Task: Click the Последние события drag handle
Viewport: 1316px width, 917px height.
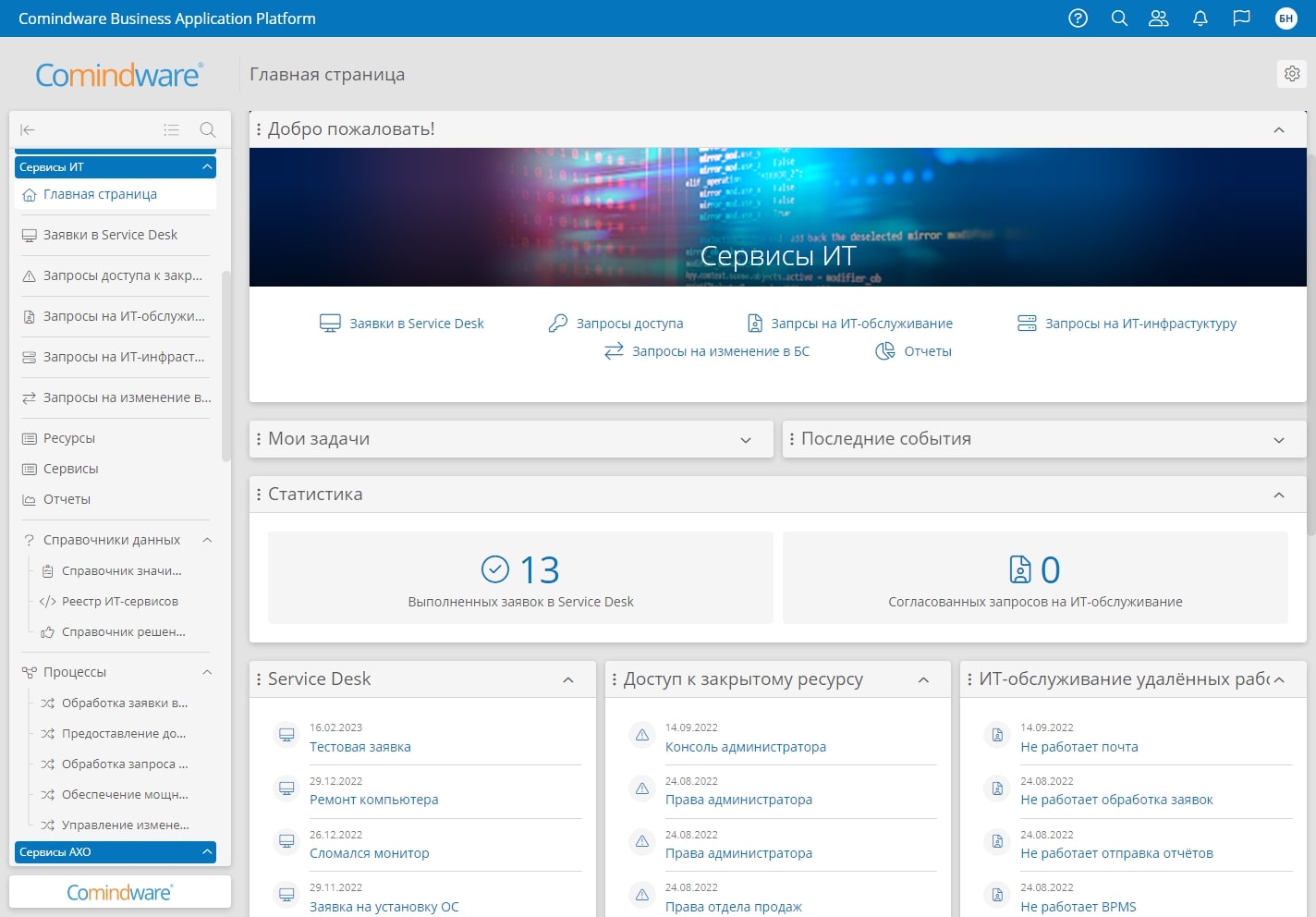Action: point(792,439)
